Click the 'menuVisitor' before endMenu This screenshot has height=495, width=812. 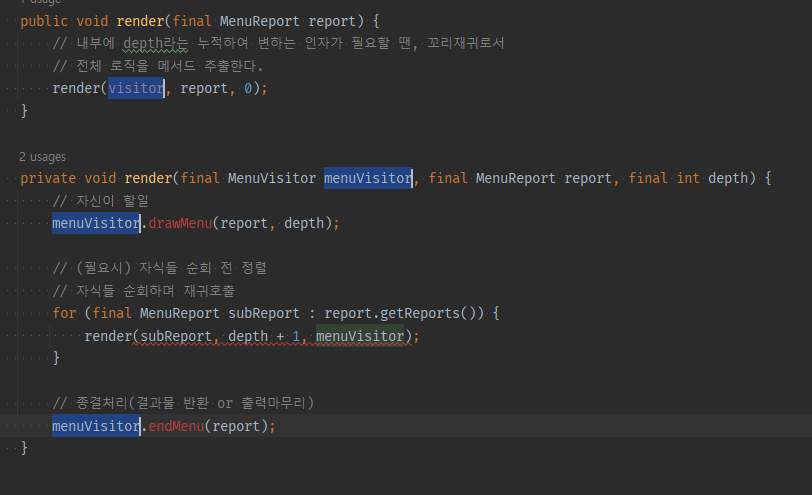(96, 426)
